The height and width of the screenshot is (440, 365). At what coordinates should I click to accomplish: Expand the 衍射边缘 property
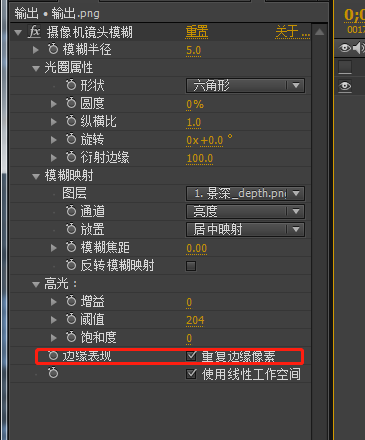tap(54, 158)
